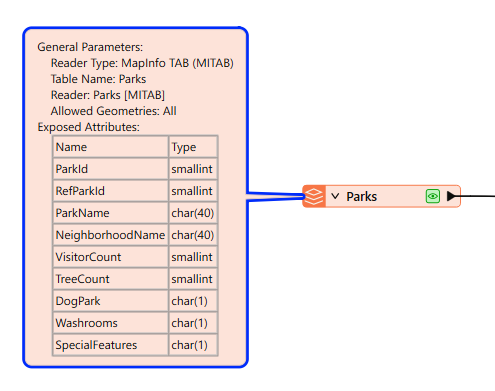This screenshot has height=391, width=495.
Task: Click the General Parameters heading
Action: pyautogui.click(x=90, y=47)
